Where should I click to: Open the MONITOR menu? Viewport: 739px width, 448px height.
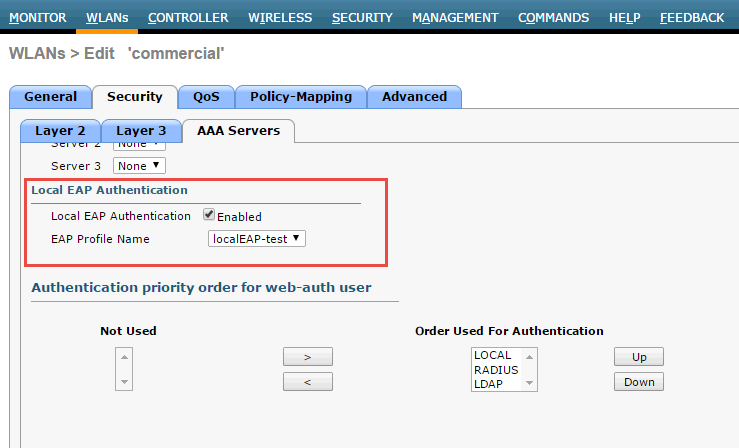coord(38,18)
